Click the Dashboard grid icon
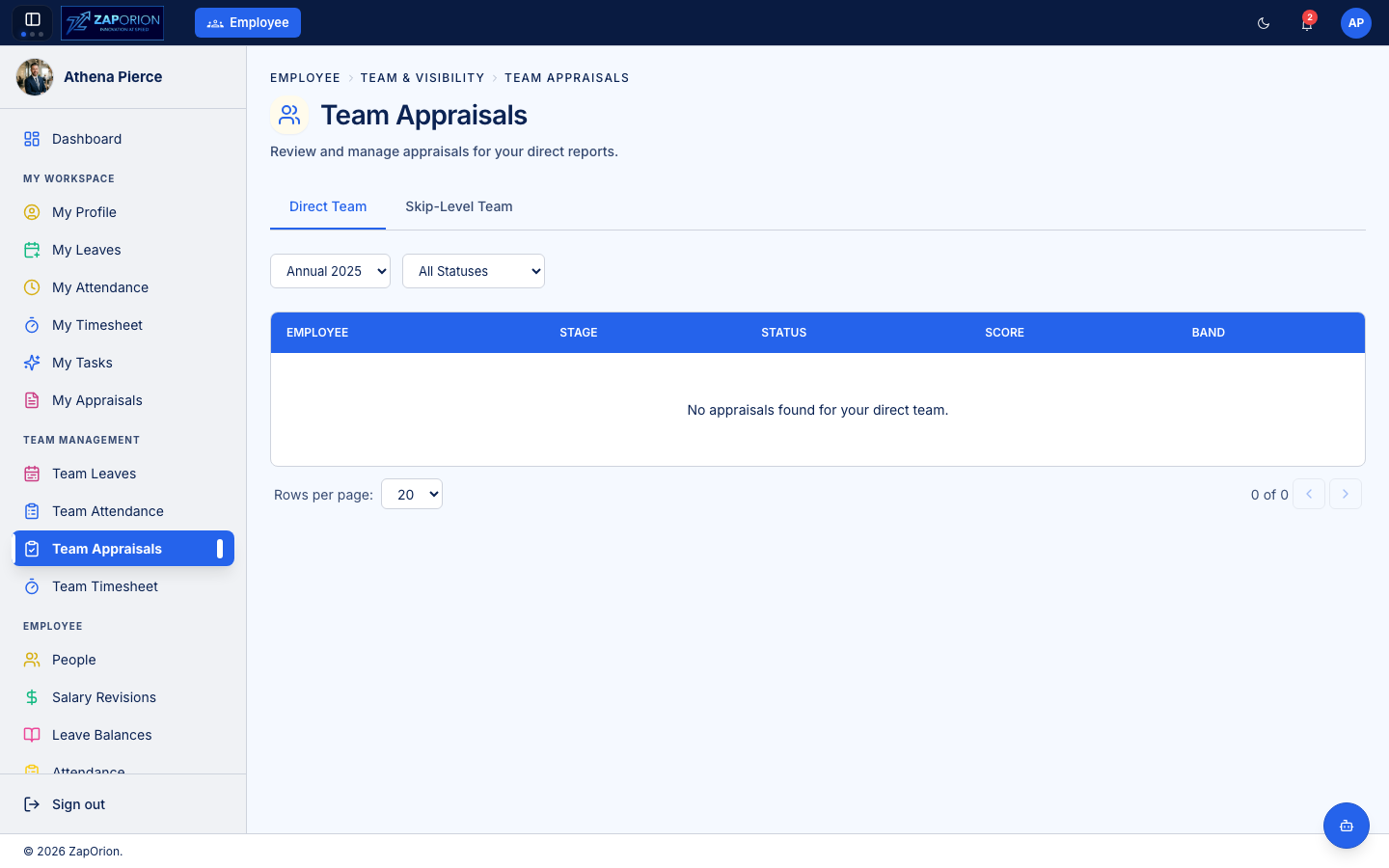Viewport: 1389px width, 868px height. (32, 139)
